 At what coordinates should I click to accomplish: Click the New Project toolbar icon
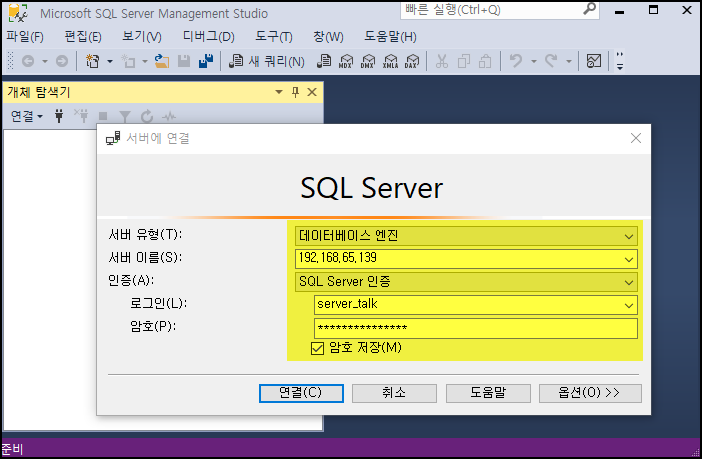click(x=93, y=61)
